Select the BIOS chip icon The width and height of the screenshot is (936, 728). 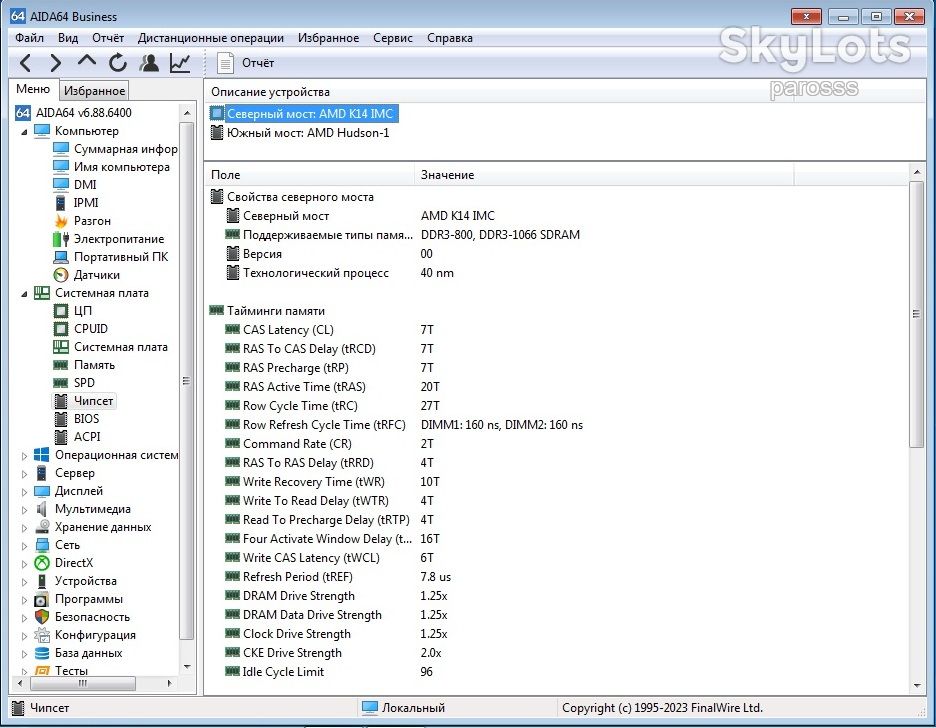[61, 419]
